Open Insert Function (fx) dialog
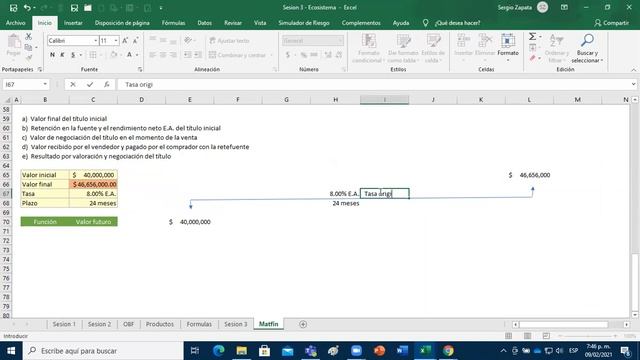Viewport: 640px width, 360px height. (107, 84)
